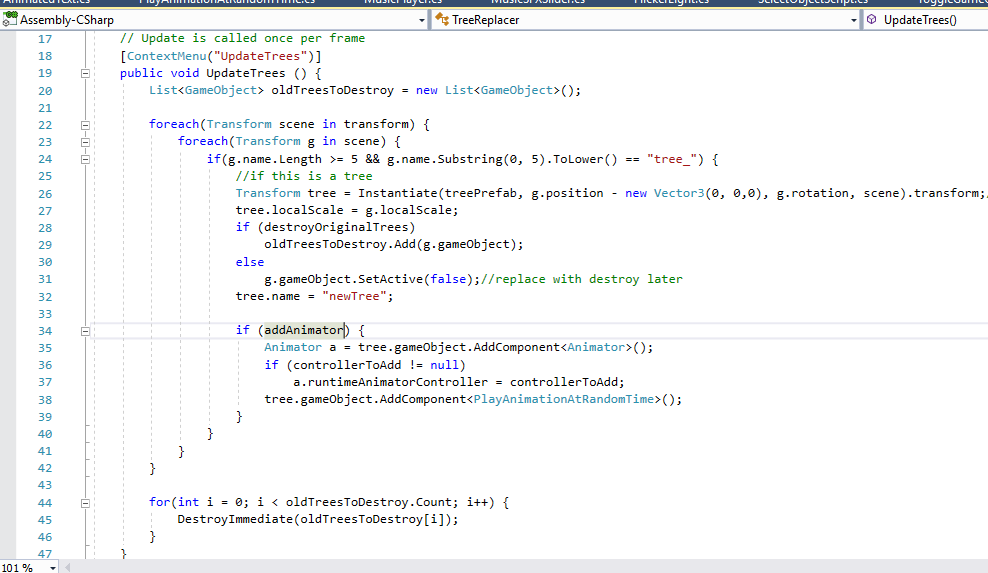Click comment 'replace with destroy later'
This screenshot has width=988, height=573.
point(589,279)
